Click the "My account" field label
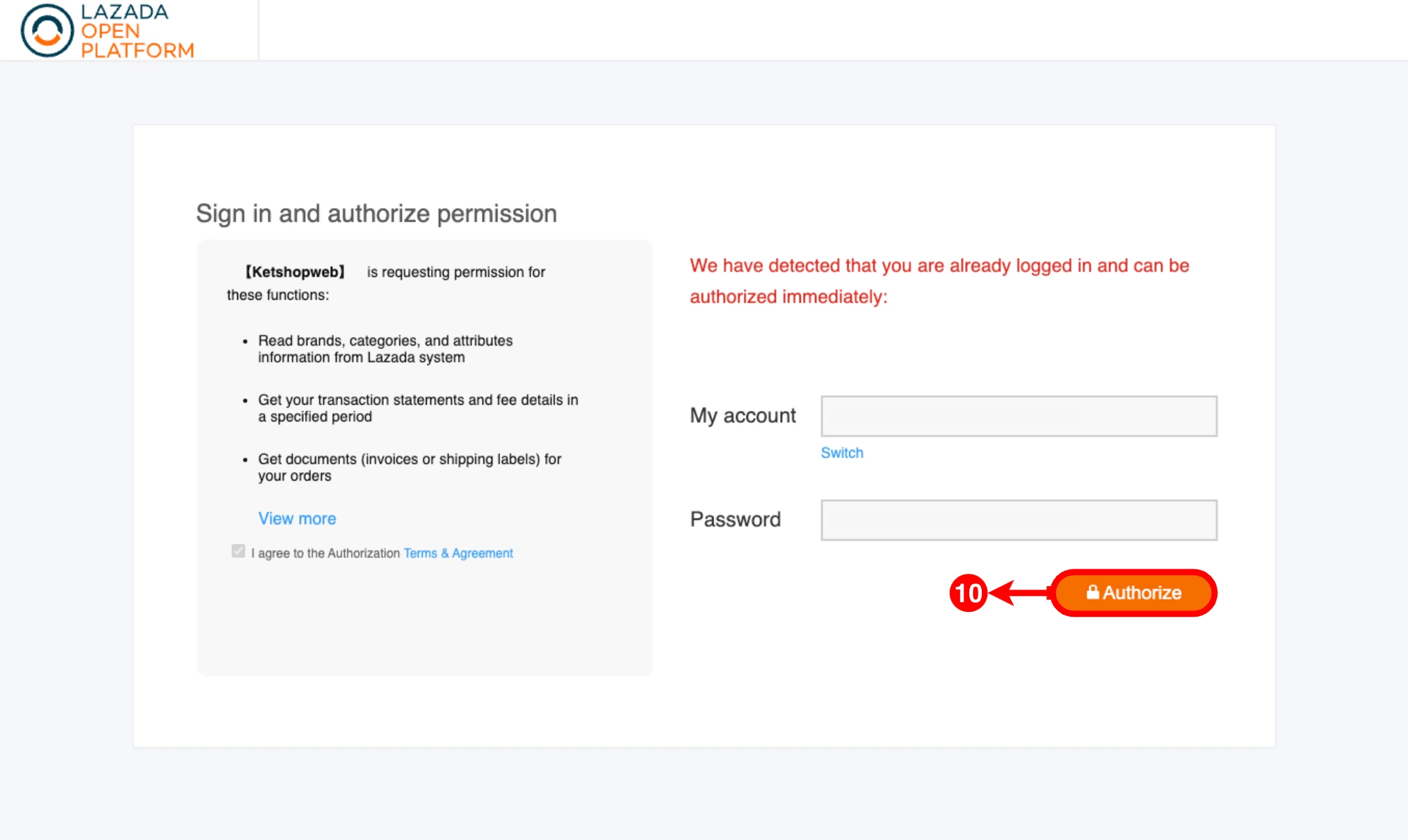The height and width of the screenshot is (840, 1408). [742, 416]
